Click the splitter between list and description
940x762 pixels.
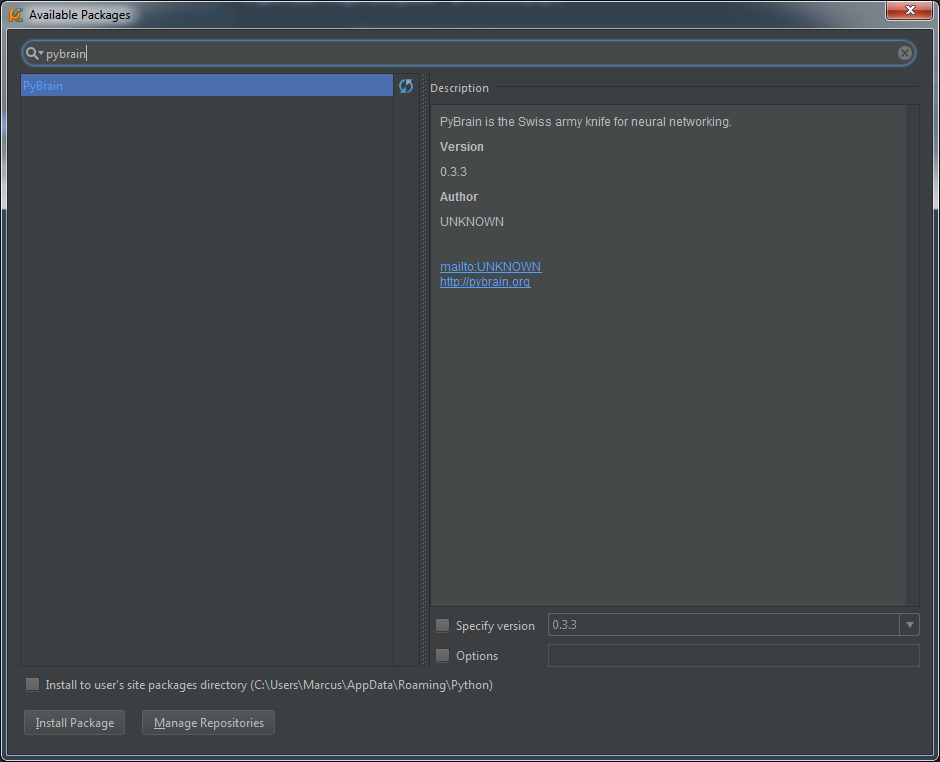(x=425, y=370)
